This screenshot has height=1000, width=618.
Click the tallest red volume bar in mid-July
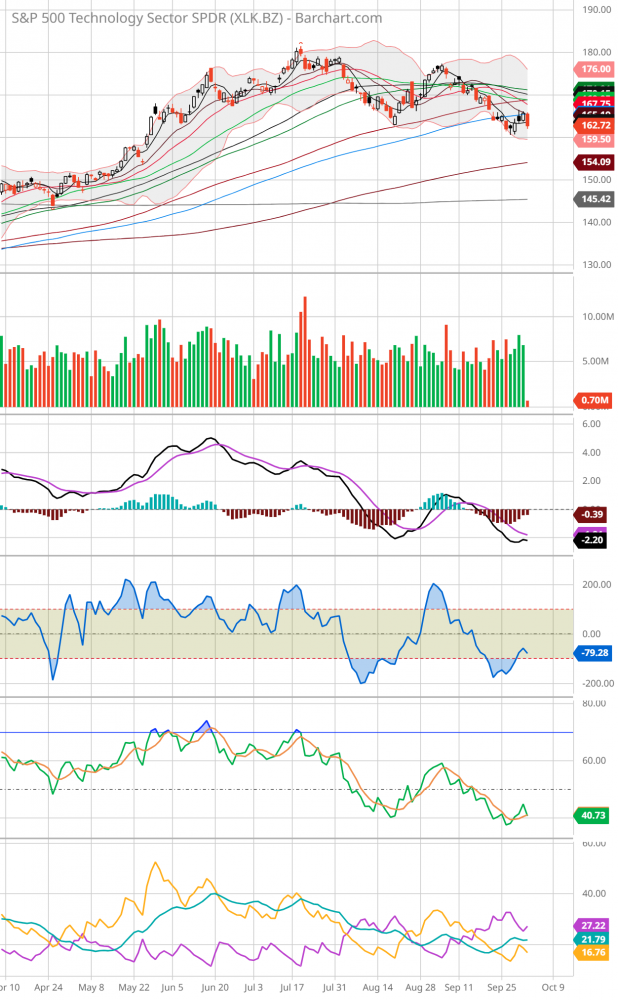click(303, 350)
